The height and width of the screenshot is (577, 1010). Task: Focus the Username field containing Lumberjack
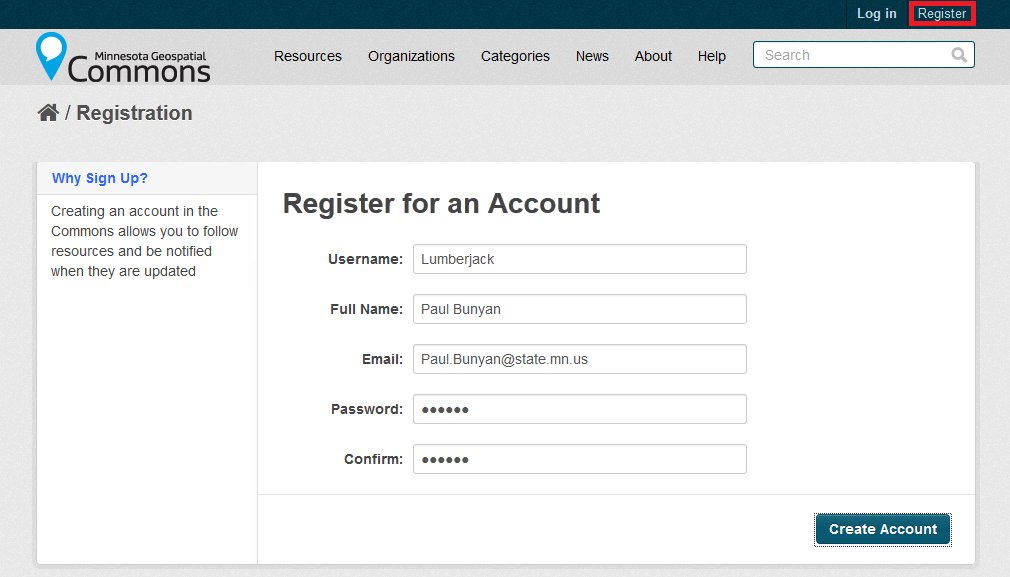coord(580,259)
